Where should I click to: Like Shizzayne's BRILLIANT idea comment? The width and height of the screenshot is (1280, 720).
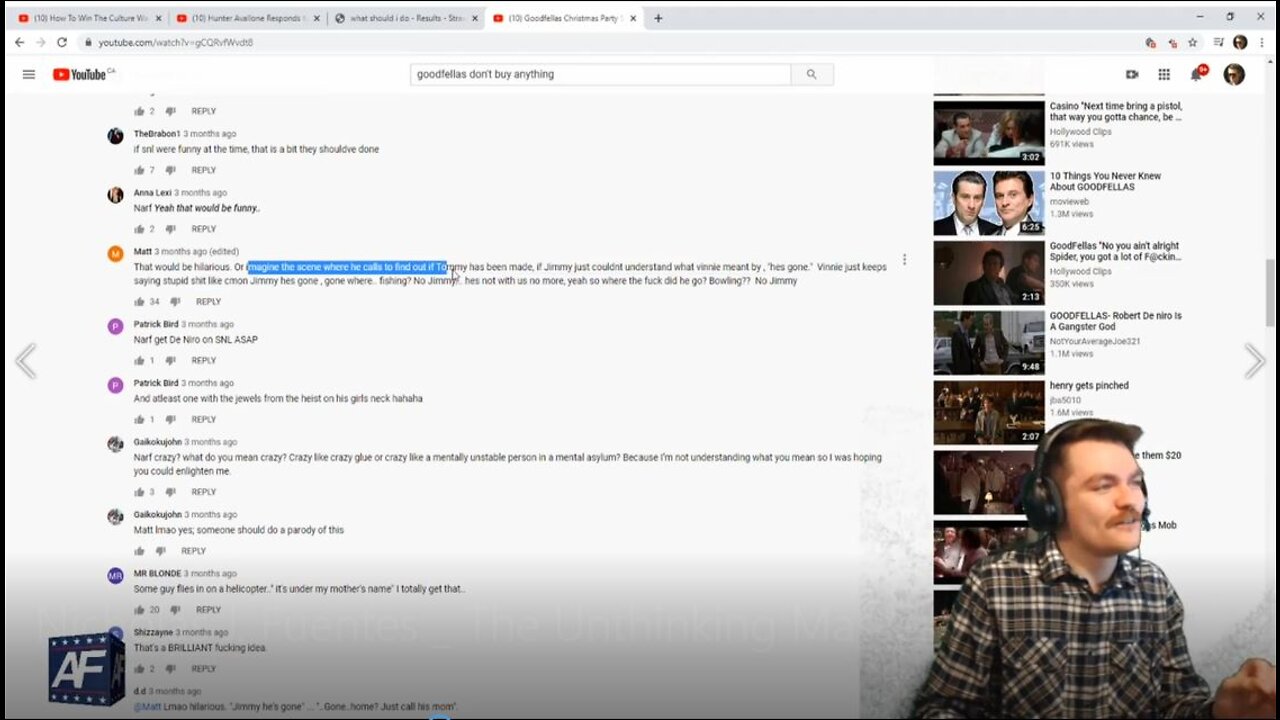point(140,669)
